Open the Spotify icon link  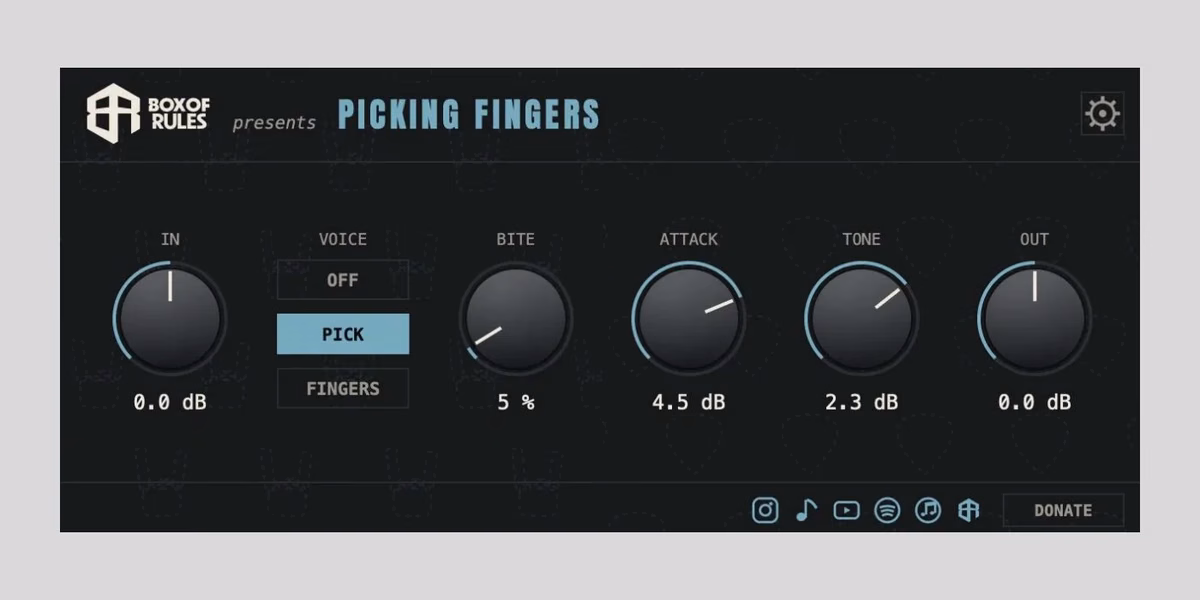click(x=887, y=510)
